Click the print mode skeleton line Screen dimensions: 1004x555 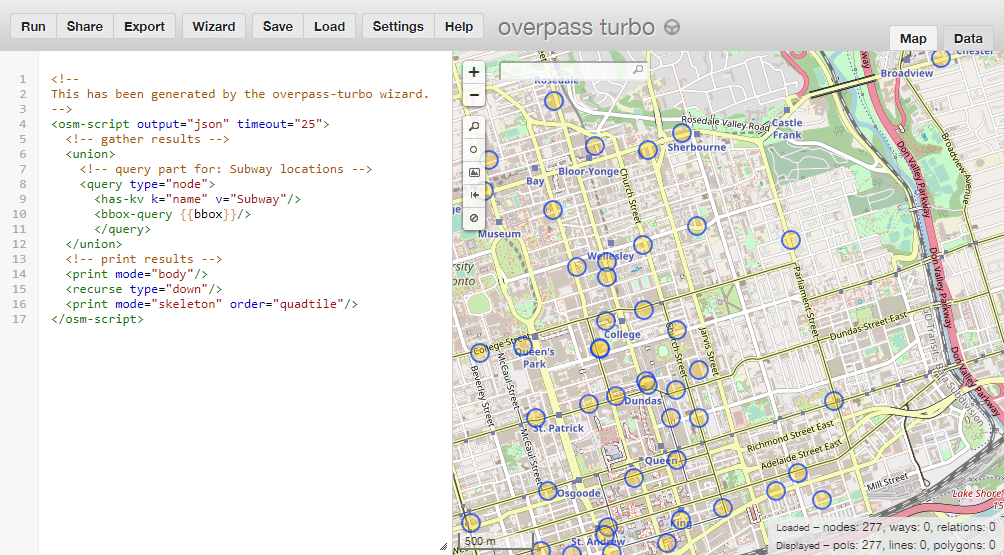pos(211,304)
